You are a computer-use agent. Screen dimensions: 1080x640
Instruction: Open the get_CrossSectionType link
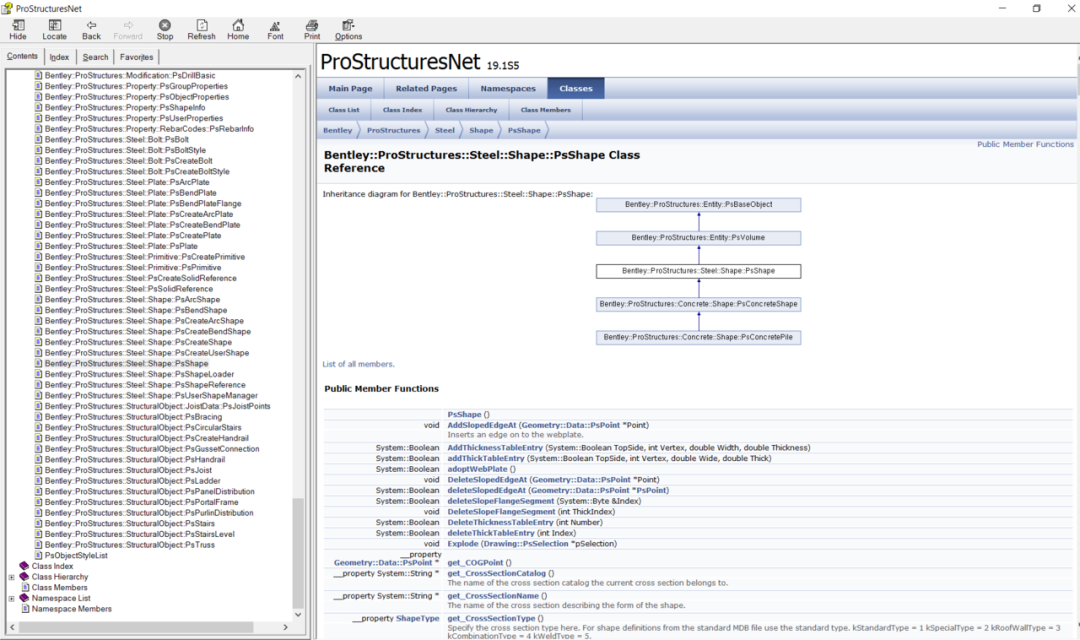point(491,619)
